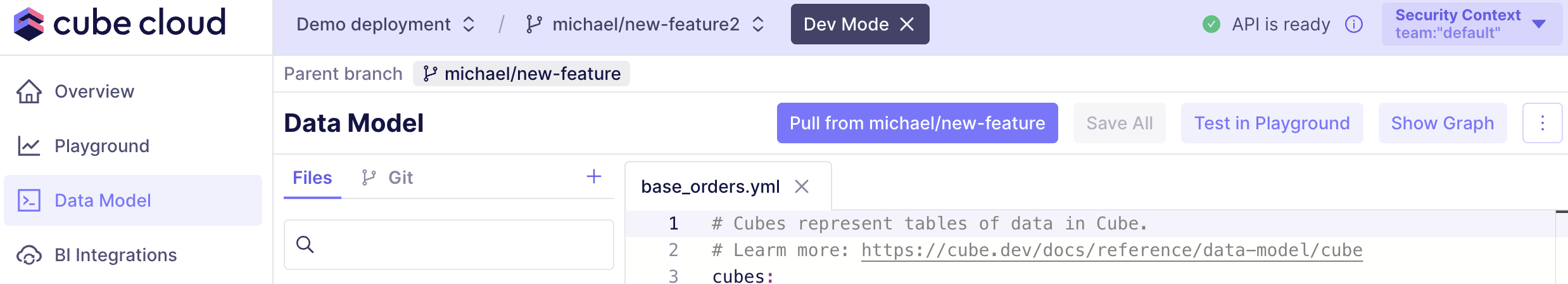This screenshot has height=284, width=1568.
Task: Switch to the Git tab
Action: pos(388,178)
